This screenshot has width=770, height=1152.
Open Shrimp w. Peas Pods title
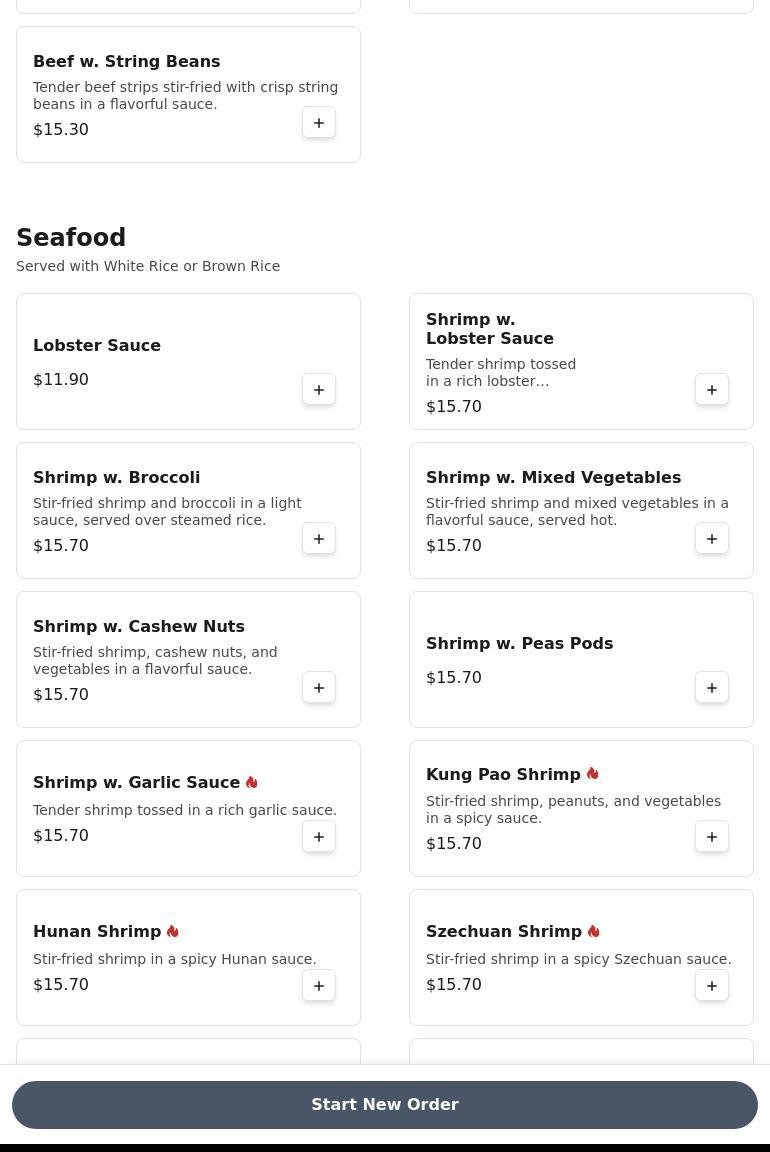[x=519, y=643]
